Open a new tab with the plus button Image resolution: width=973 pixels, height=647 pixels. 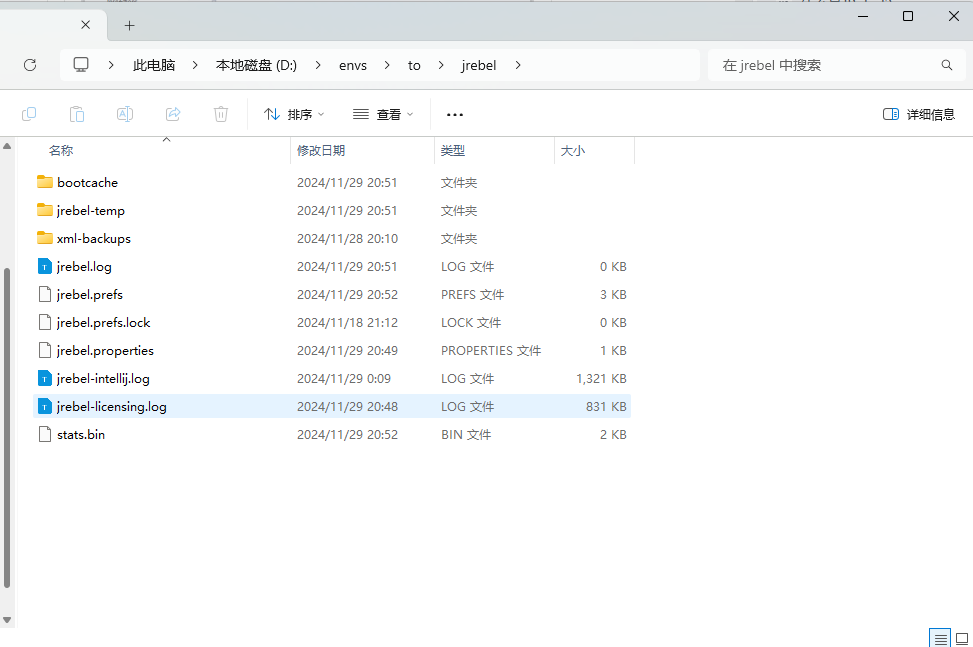pos(129,25)
